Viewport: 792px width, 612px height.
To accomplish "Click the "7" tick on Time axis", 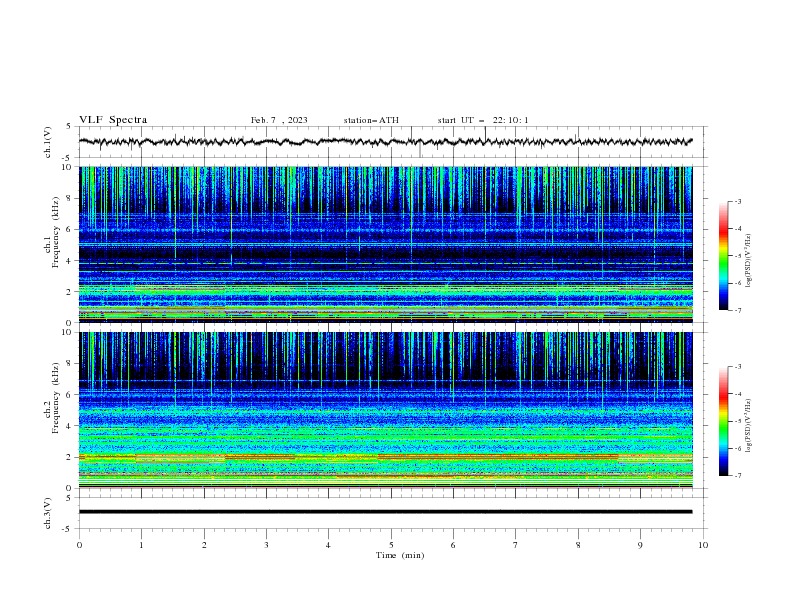I will coord(516,545).
